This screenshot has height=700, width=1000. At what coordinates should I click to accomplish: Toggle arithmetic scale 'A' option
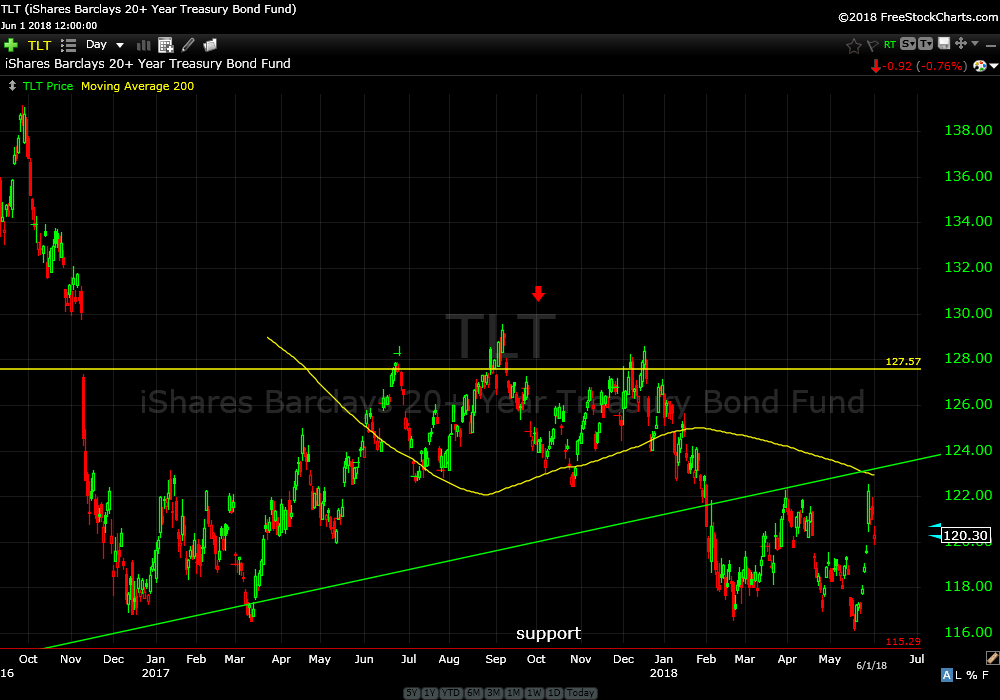[x=947, y=674]
